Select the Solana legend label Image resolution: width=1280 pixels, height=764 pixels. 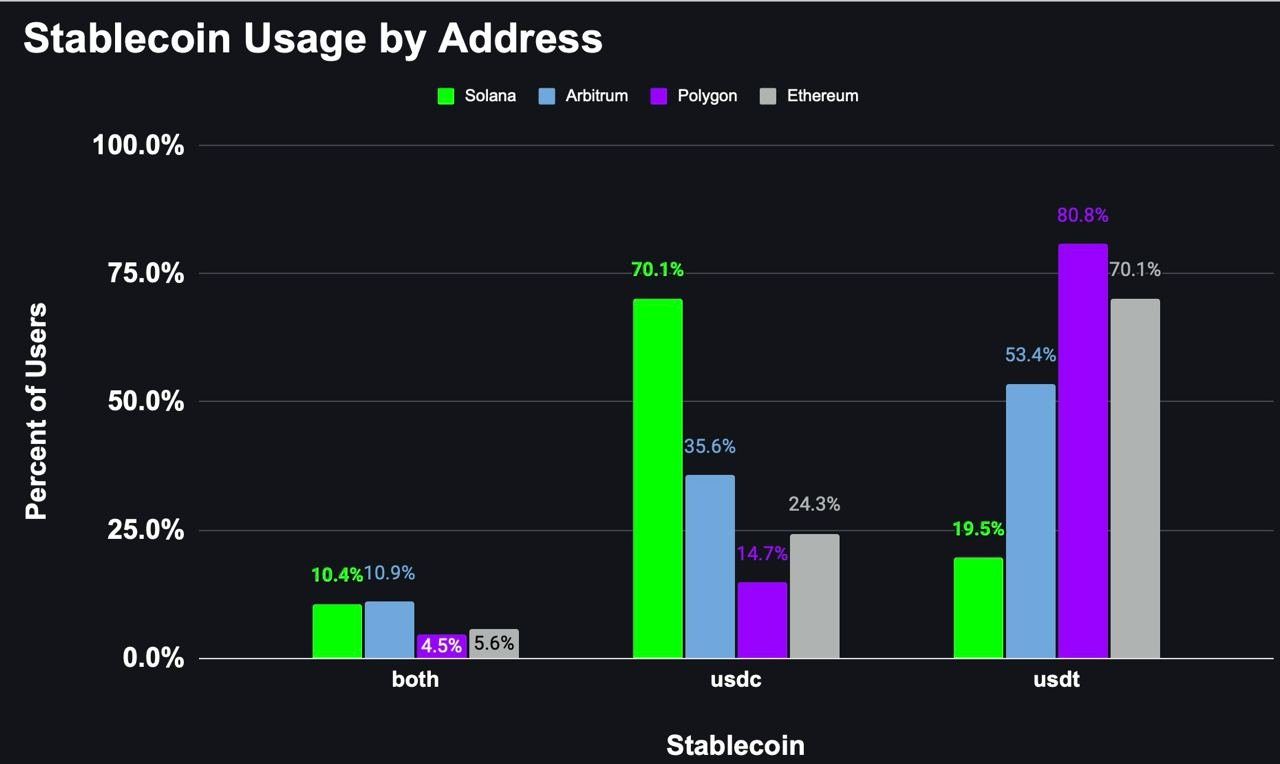click(x=490, y=96)
